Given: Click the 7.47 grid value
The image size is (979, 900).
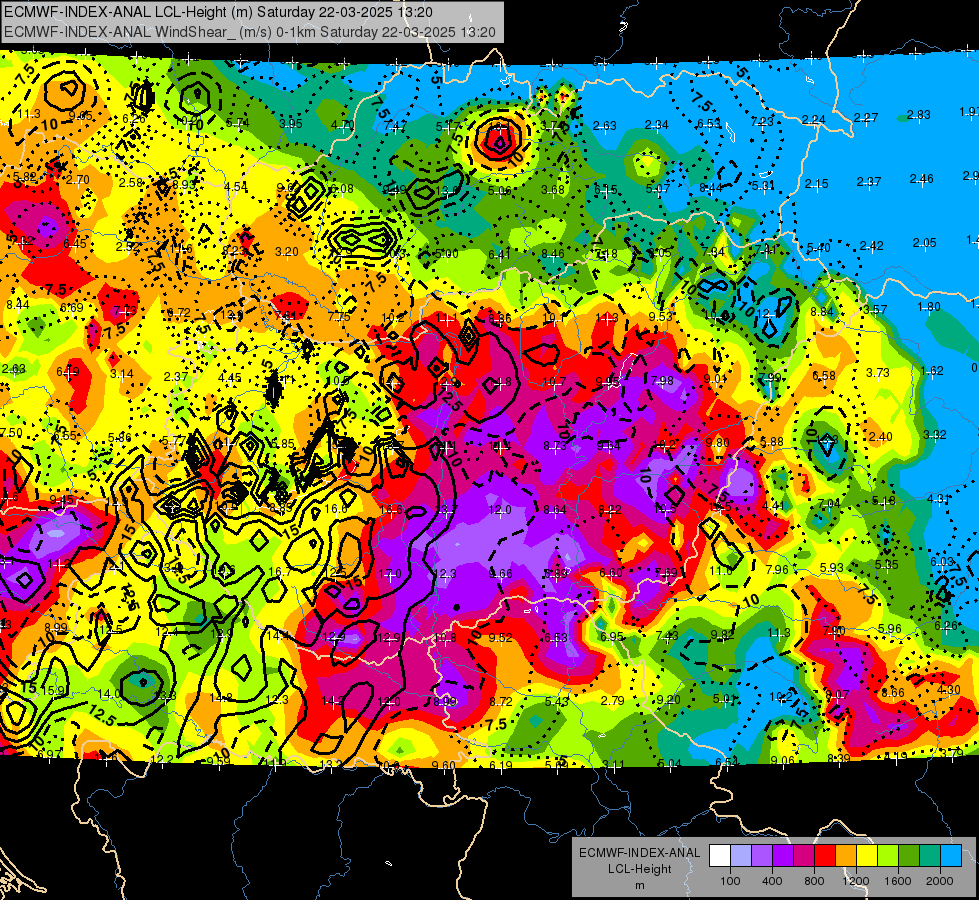Looking at the screenshot, I should (x=395, y=126).
